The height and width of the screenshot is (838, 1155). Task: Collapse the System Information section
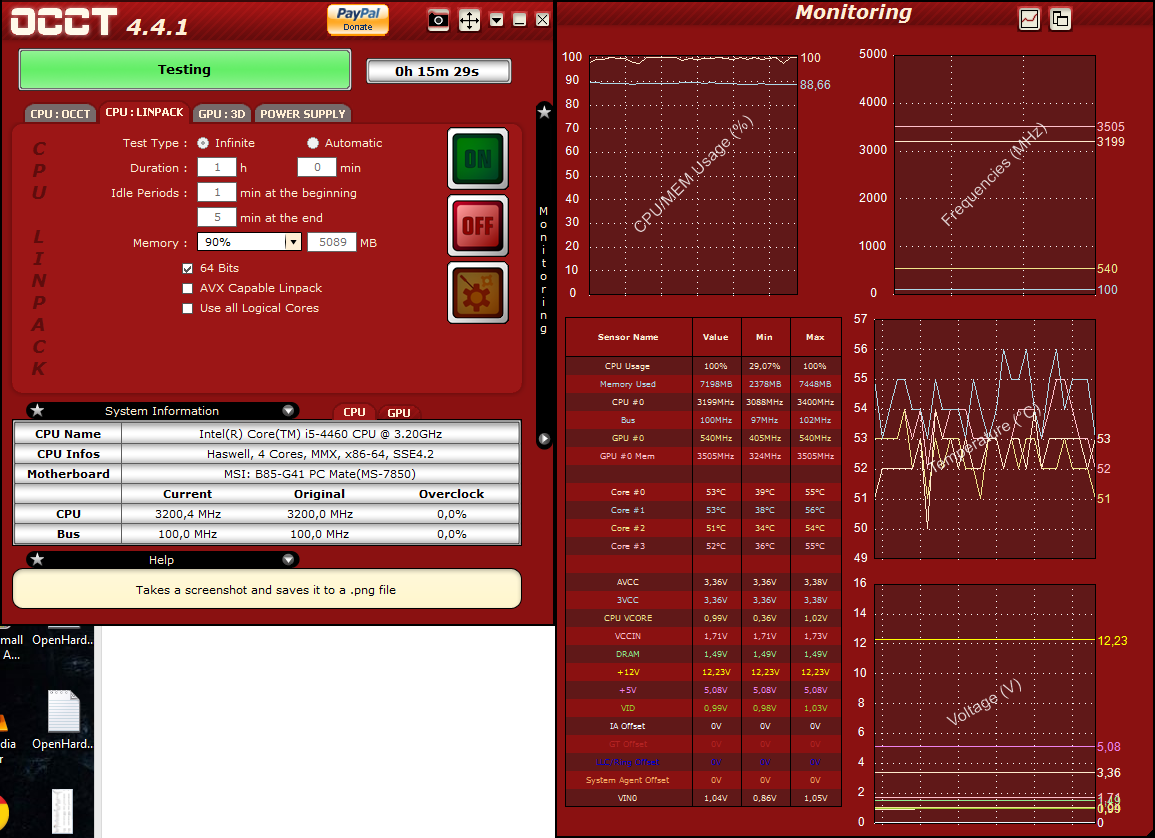click(x=288, y=411)
